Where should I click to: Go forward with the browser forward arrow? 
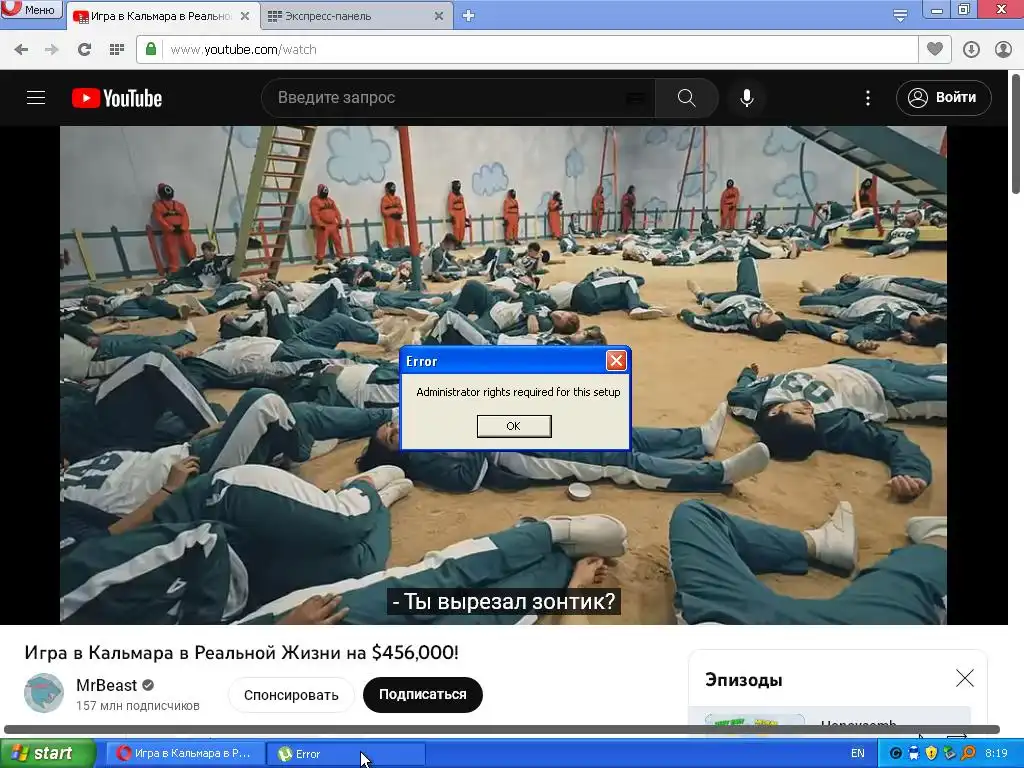(x=52, y=50)
